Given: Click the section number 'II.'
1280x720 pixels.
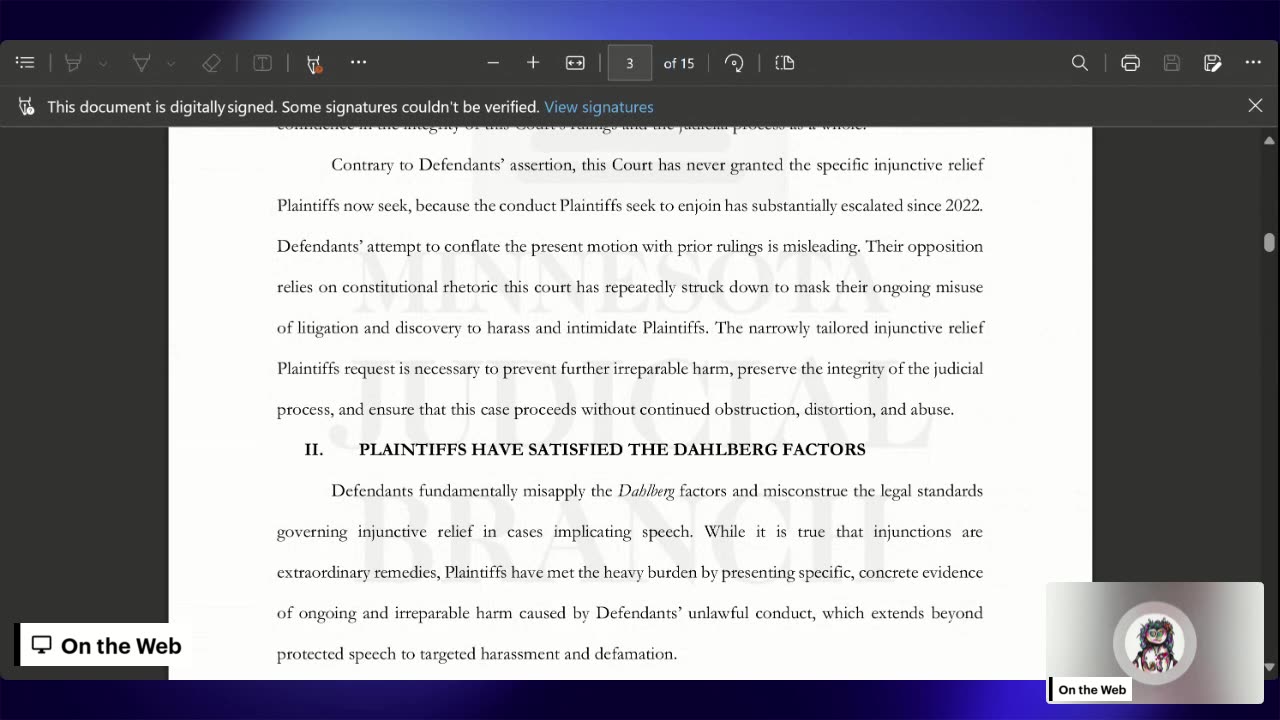Looking at the screenshot, I should pyautogui.click(x=314, y=450).
